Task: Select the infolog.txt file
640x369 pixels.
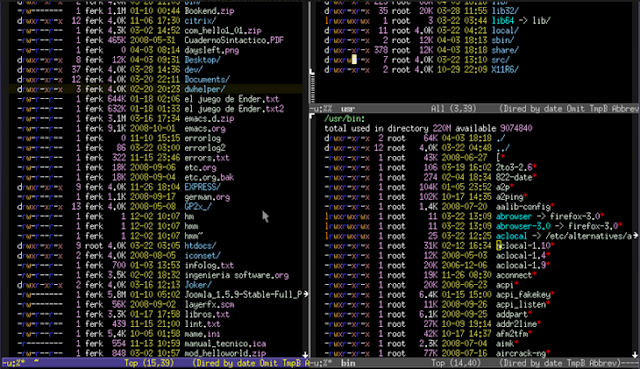Action: coord(209,266)
